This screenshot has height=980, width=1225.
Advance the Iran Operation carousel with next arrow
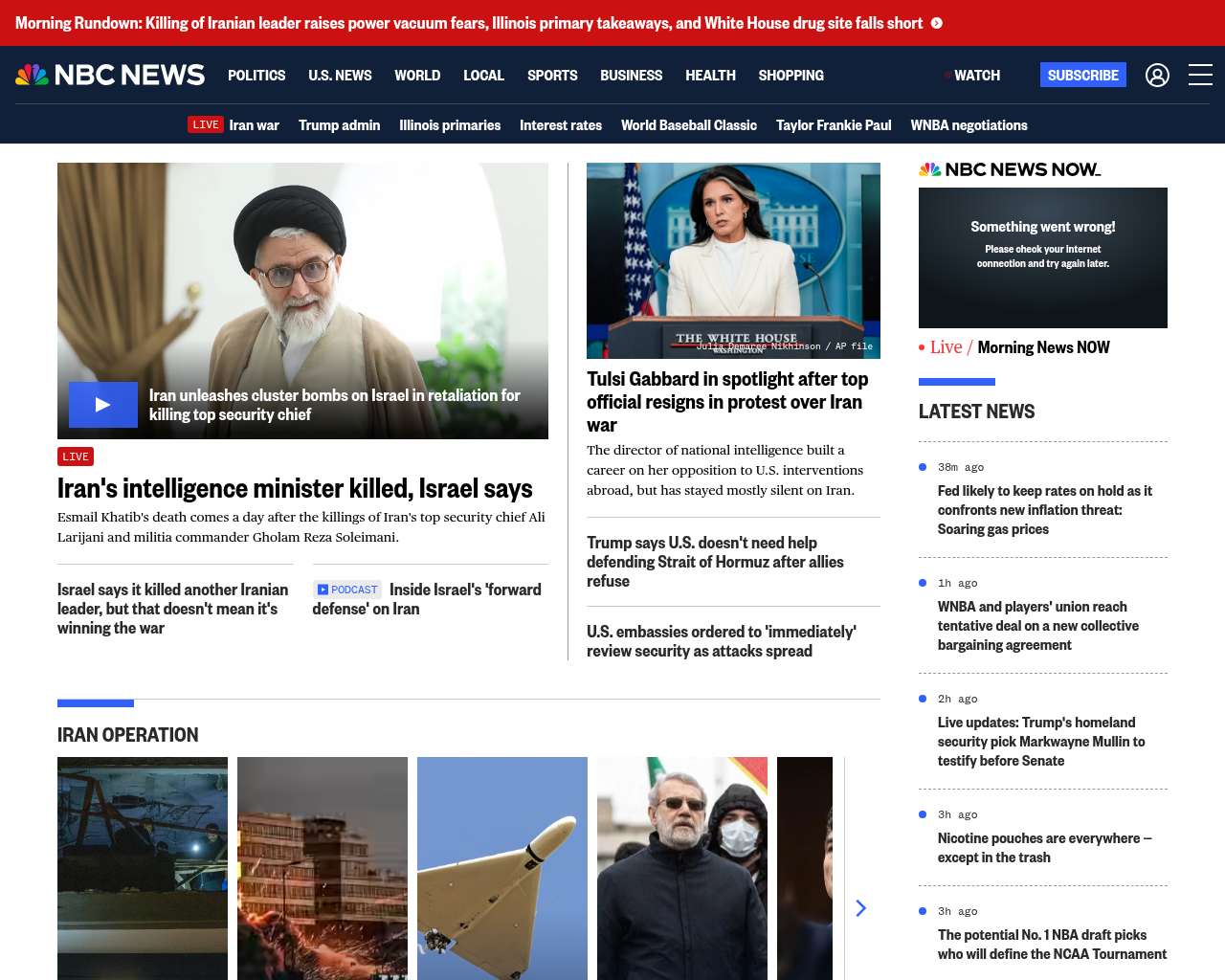point(860,908)
